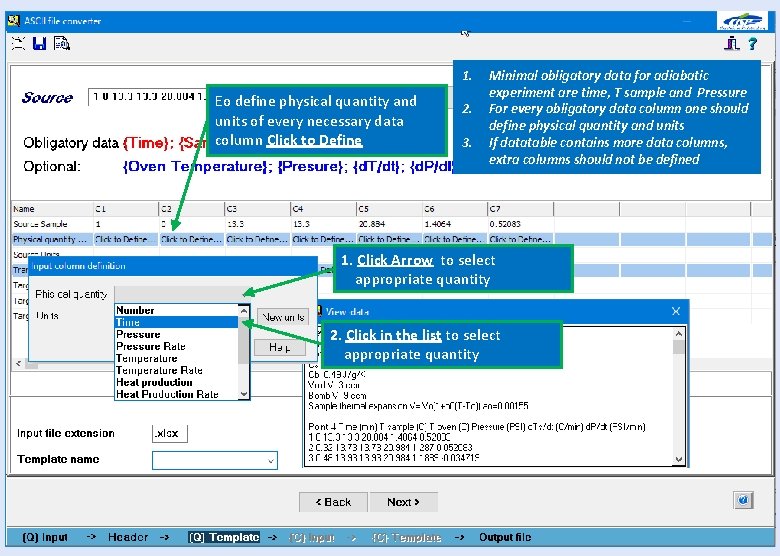This screenshot has height=556, width=780.
Task: Click the exit door icon in toolbar
Action: (732, 44)
